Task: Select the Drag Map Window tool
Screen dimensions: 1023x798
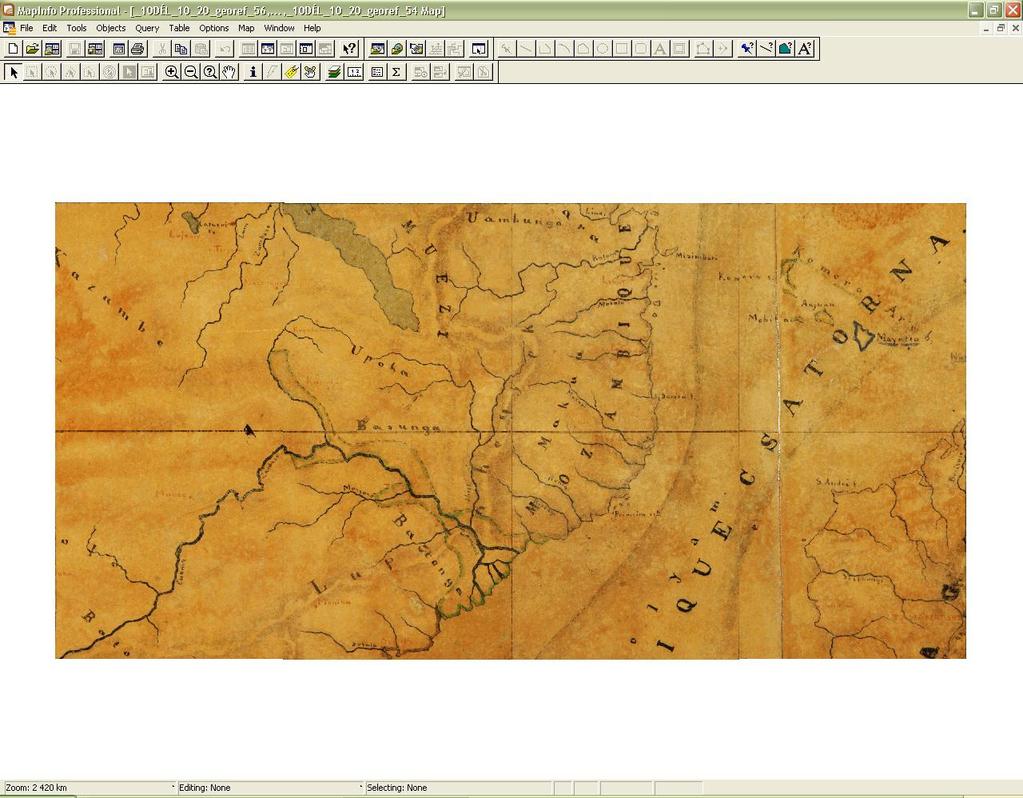Action: click(x=311, y=72)
